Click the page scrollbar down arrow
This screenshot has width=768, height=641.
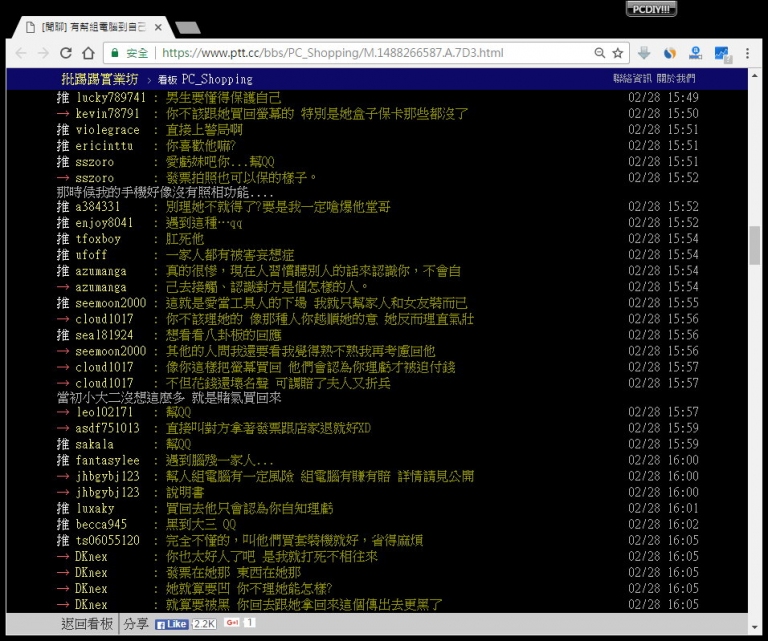754,627
